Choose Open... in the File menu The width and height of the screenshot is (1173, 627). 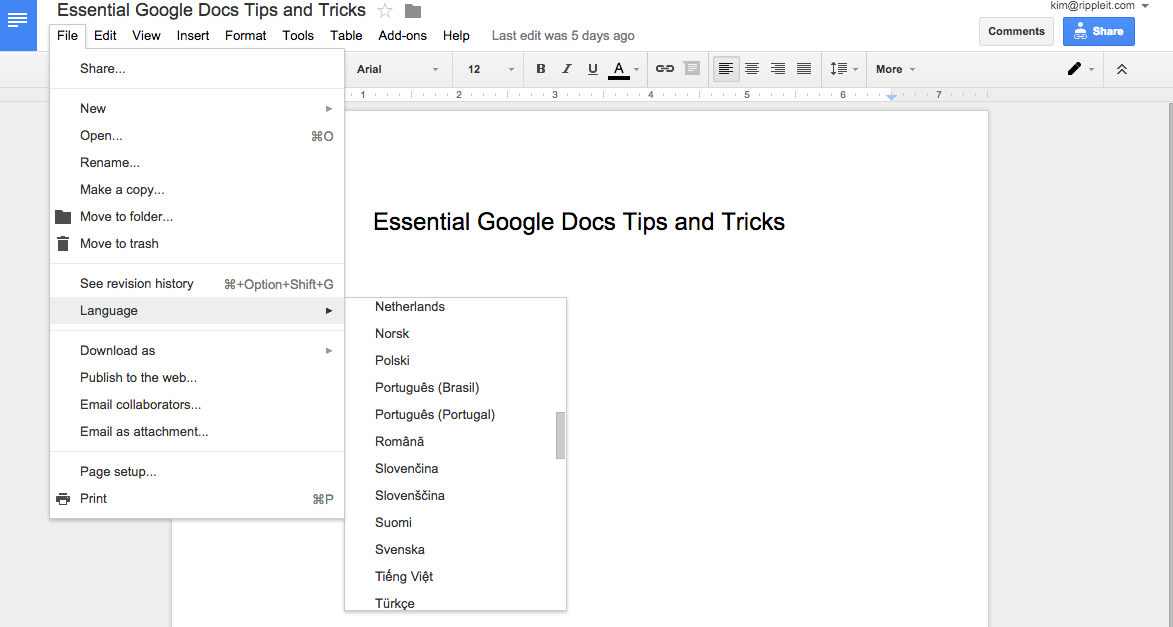[197, 135]
